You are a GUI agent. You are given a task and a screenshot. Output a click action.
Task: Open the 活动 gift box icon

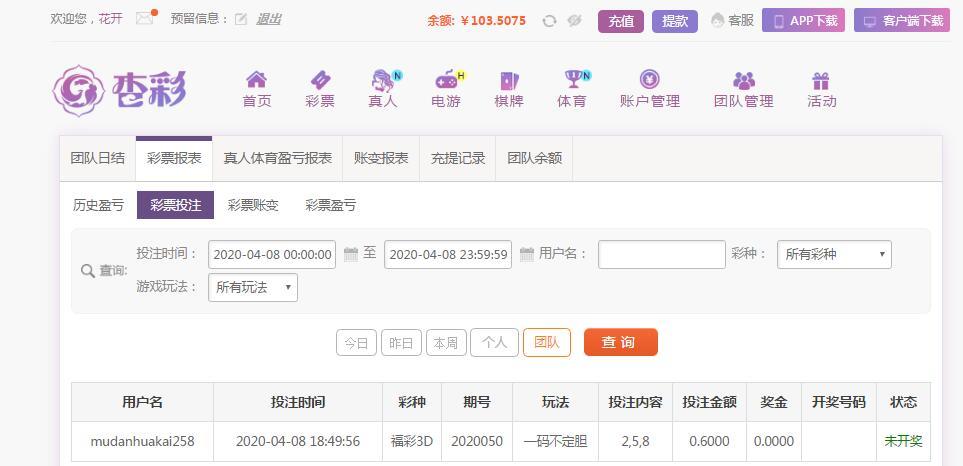click(821, 80)
